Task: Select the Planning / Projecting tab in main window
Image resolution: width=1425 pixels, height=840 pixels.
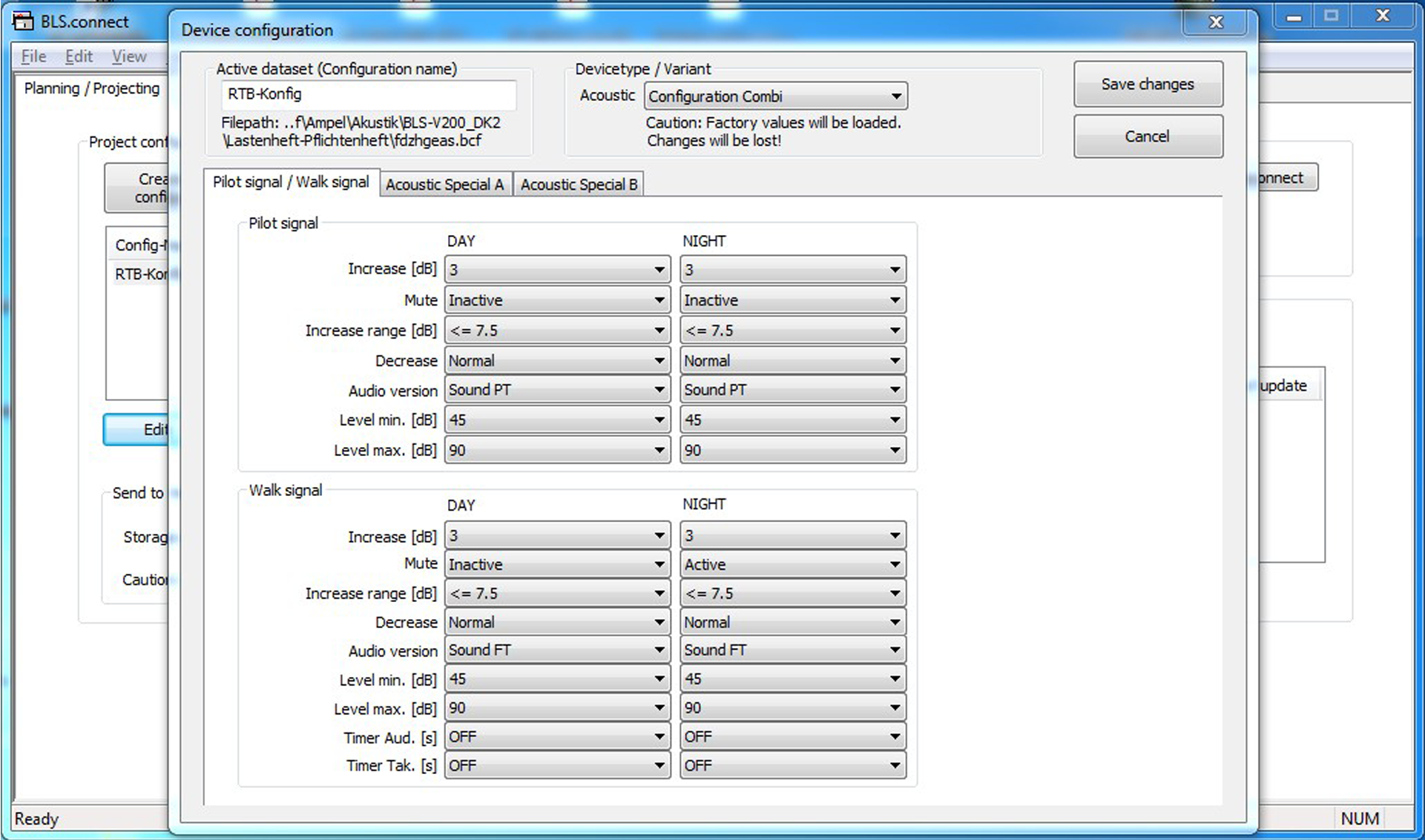Action: point(92,88)
